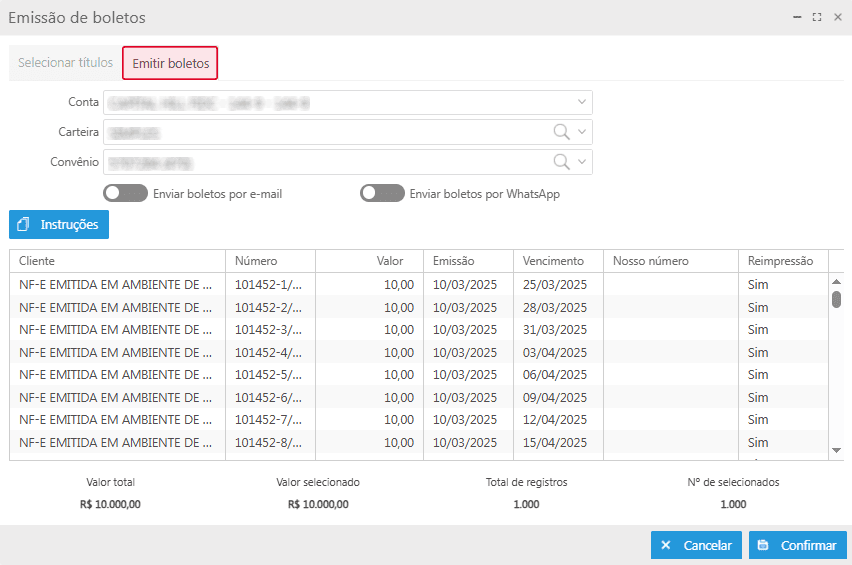Click the scroll up arrow in table

[836, 281]
